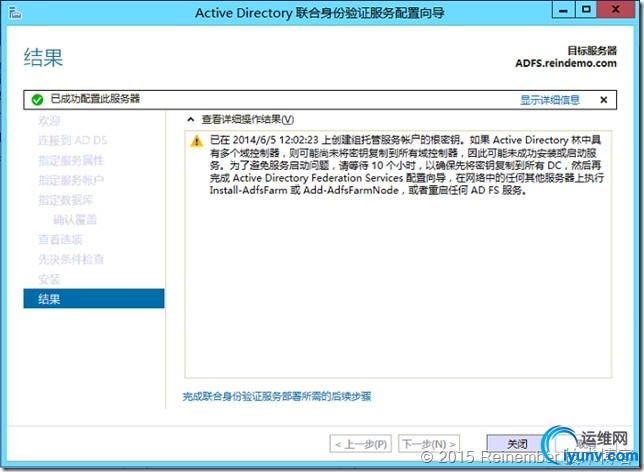Select the 查看选项 step
Viewport: 644px width, 472px height.
pyautogui.click(x=60, y=239)
